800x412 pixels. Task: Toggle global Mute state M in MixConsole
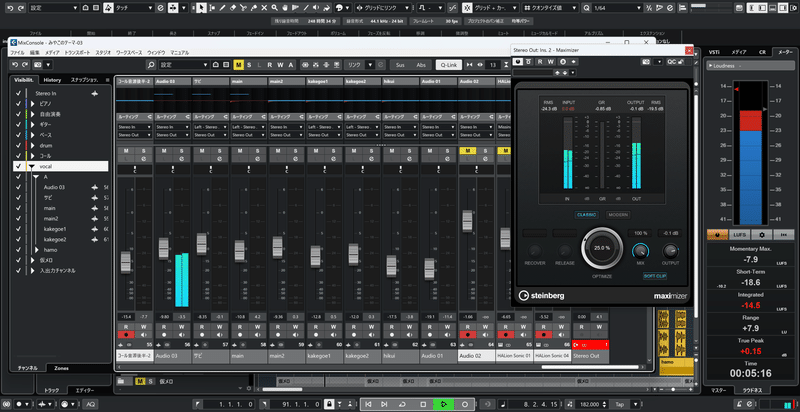pos(238,65)
